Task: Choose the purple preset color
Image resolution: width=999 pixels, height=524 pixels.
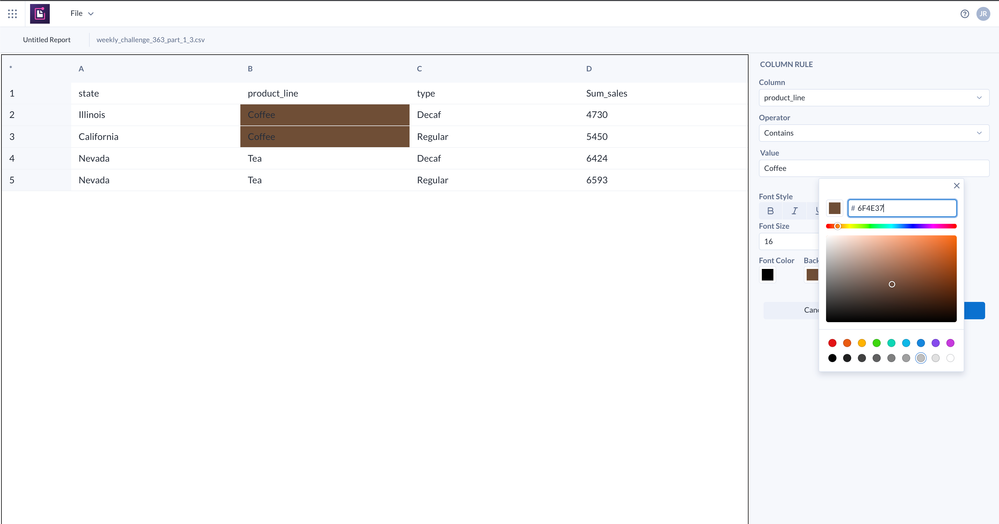Action: [935, 343]
